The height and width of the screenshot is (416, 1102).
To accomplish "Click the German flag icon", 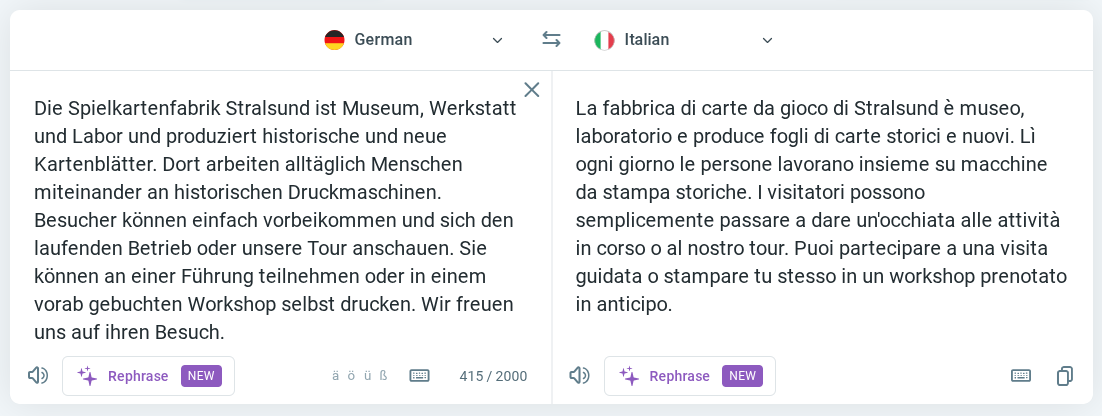I will (334, 40).
